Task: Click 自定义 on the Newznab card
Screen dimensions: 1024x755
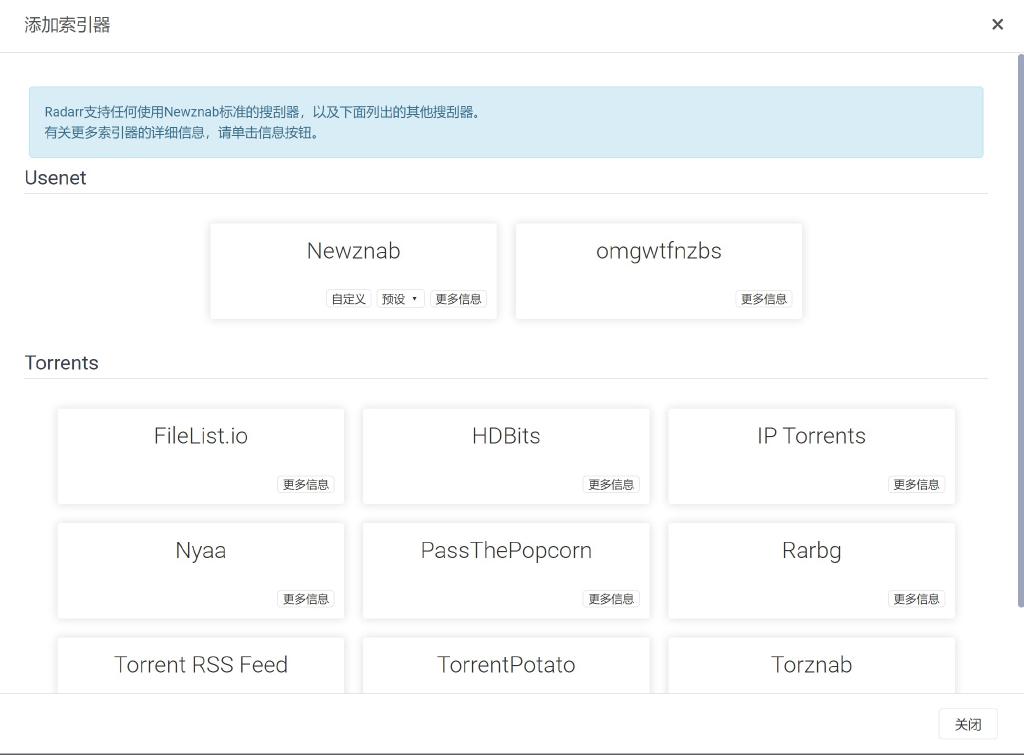Action: (x=348, y=299)
